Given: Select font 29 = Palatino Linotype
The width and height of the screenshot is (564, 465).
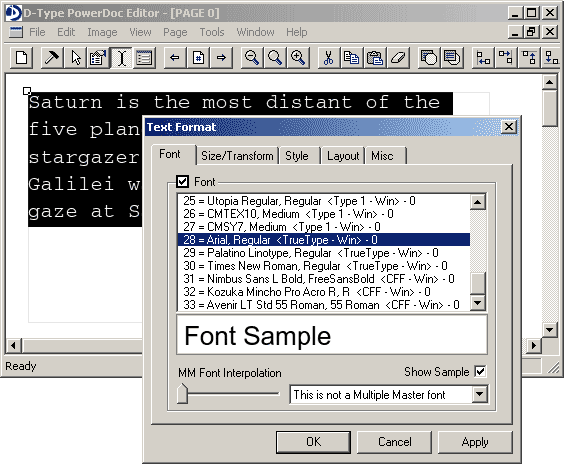Looking at the screenshot, I should click(x=323, y=253).
